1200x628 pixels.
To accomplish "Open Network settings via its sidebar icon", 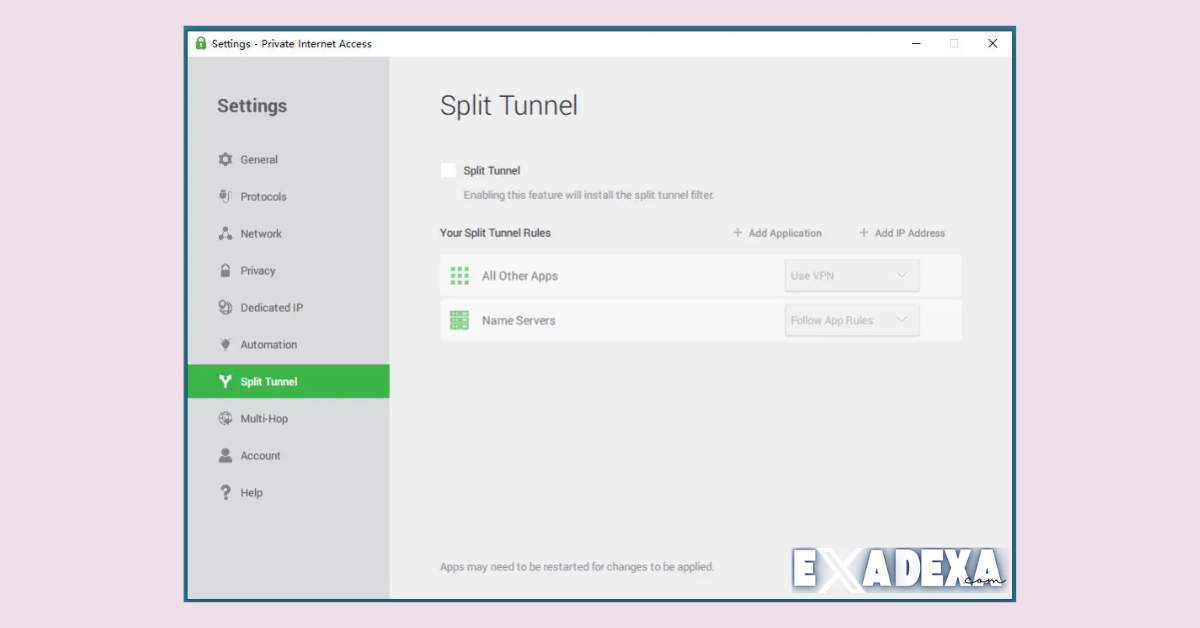I will [226, 233].
